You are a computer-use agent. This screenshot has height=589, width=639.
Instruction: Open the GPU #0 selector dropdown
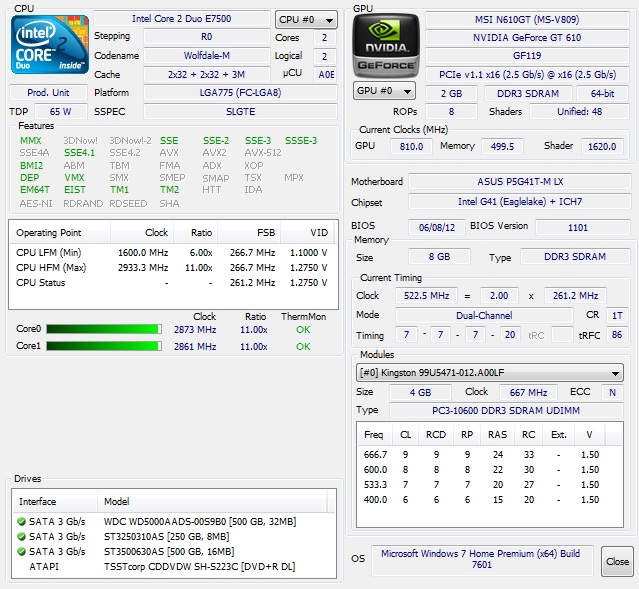[x=384, y=90]
